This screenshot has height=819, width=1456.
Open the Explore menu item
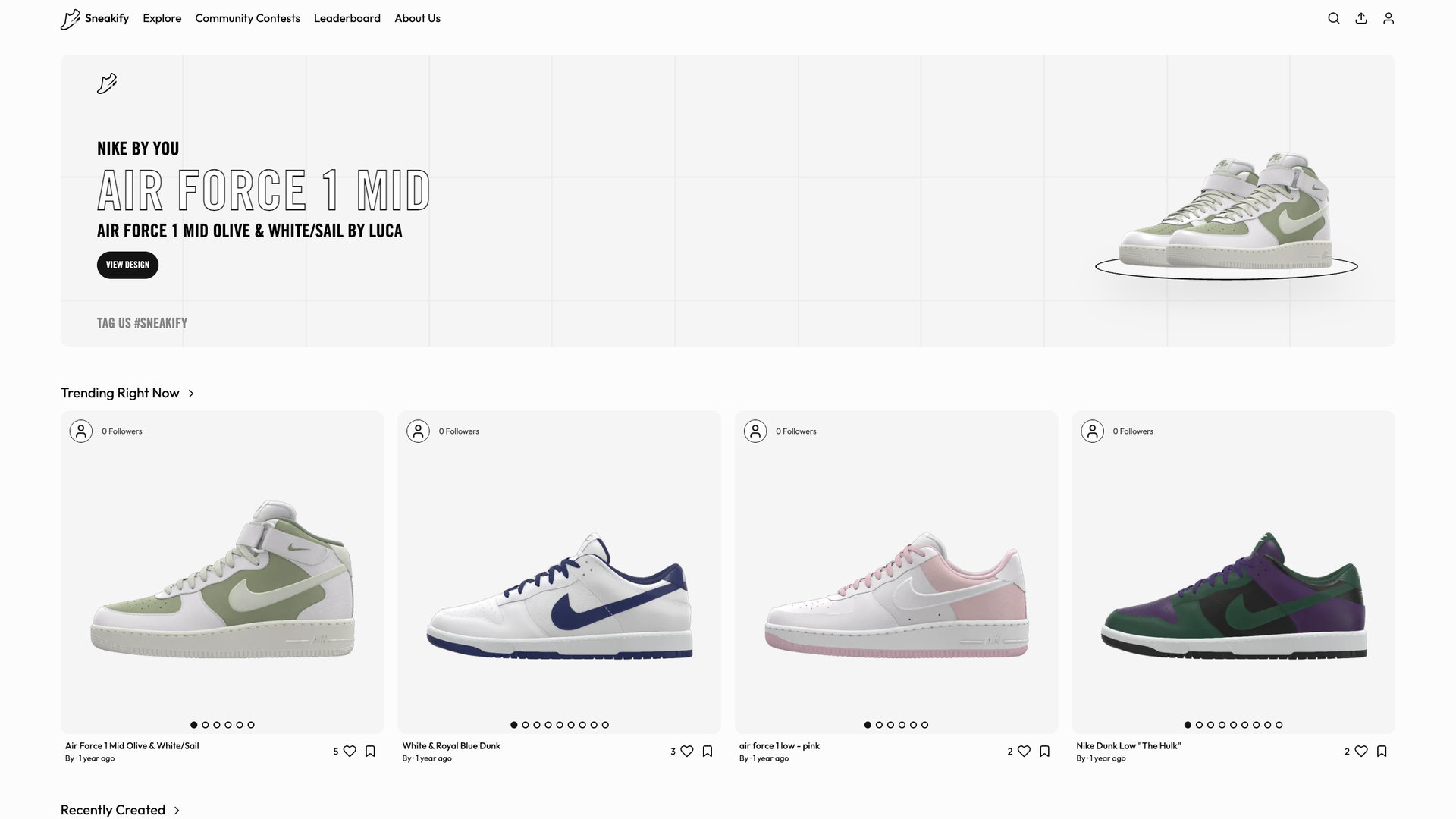162,18
